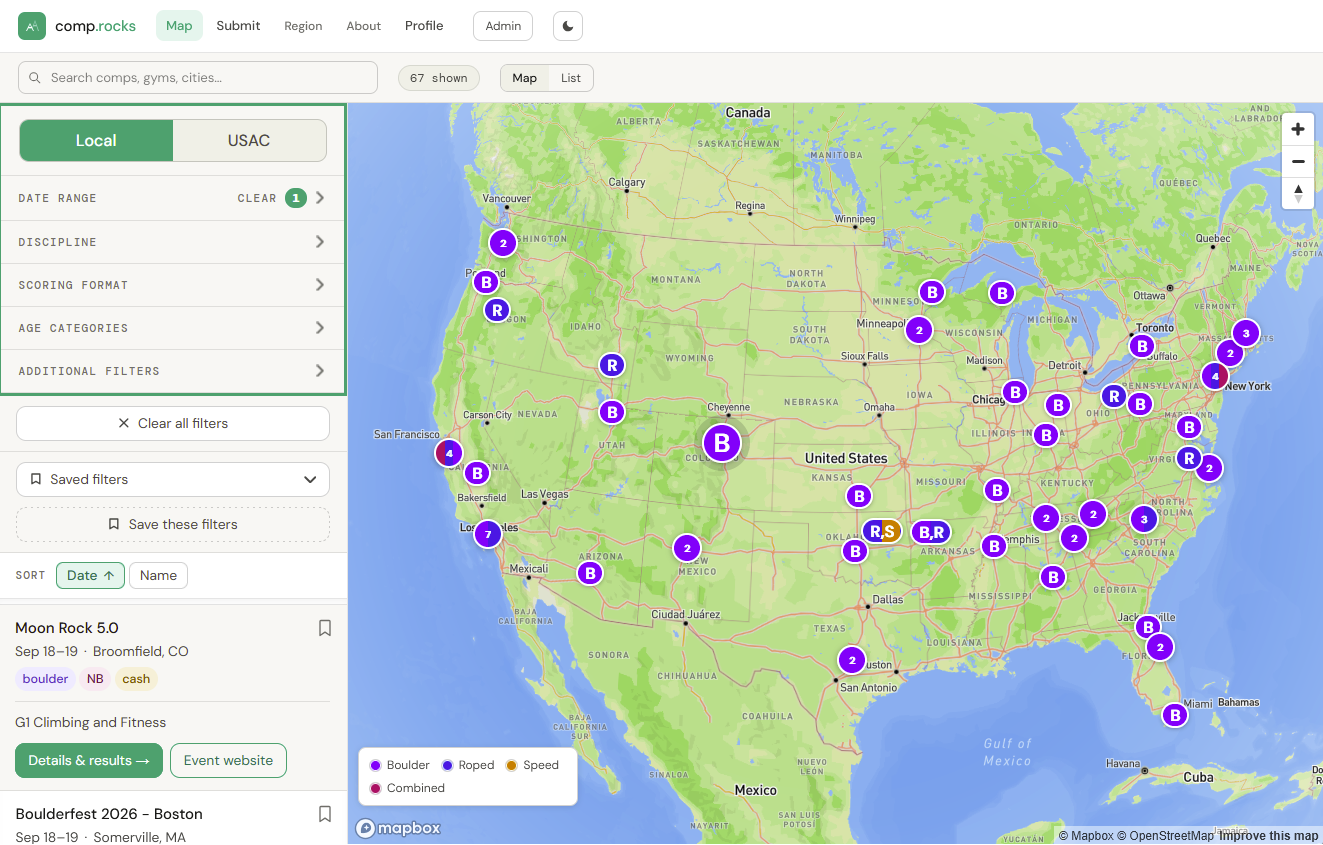1323x845 pixels.
Task: Expand the Additional Filters section
Action: [x=172, y=371]
